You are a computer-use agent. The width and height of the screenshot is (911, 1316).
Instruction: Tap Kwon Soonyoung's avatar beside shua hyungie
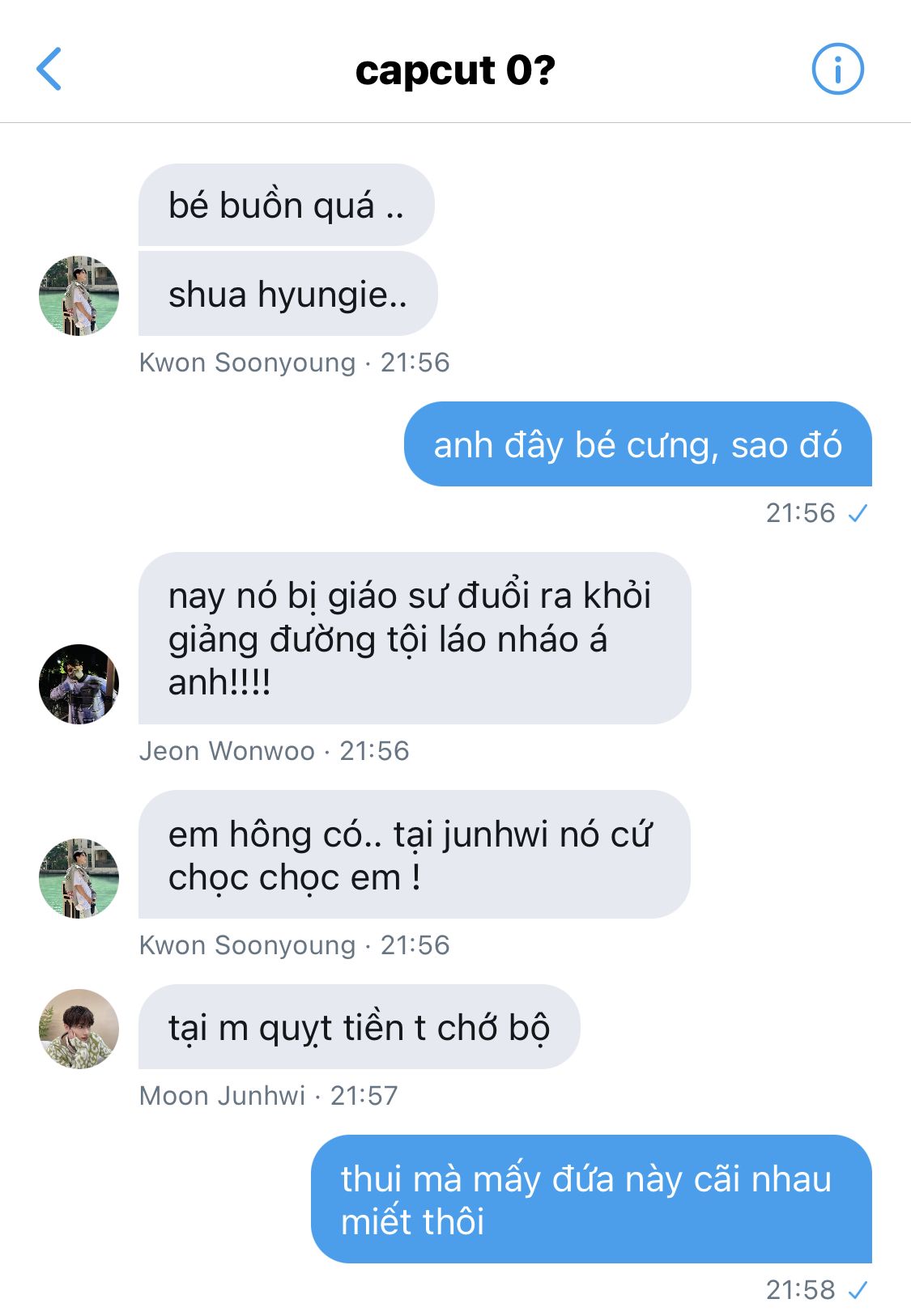(79, 295)
